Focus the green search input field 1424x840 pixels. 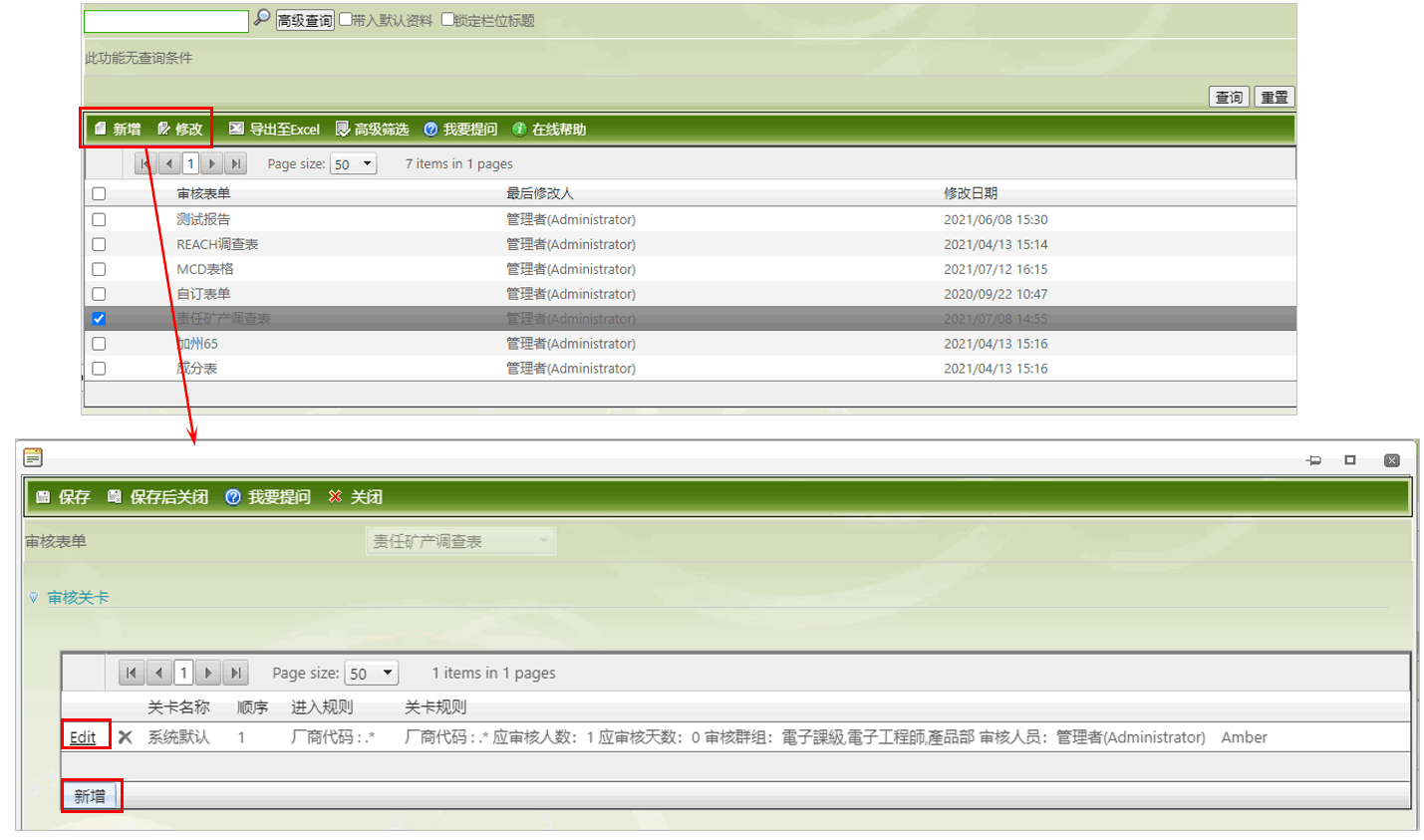coord(166,21)
